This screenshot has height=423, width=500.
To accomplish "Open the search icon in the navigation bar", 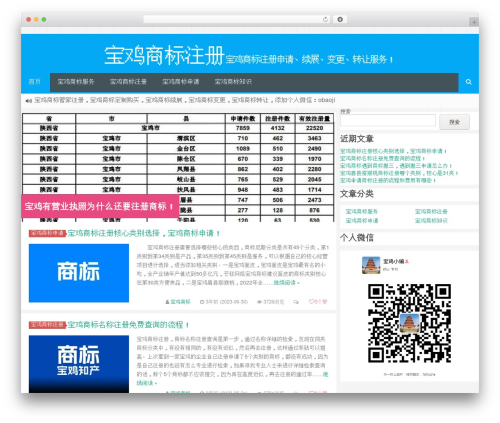I will (468, 82).
